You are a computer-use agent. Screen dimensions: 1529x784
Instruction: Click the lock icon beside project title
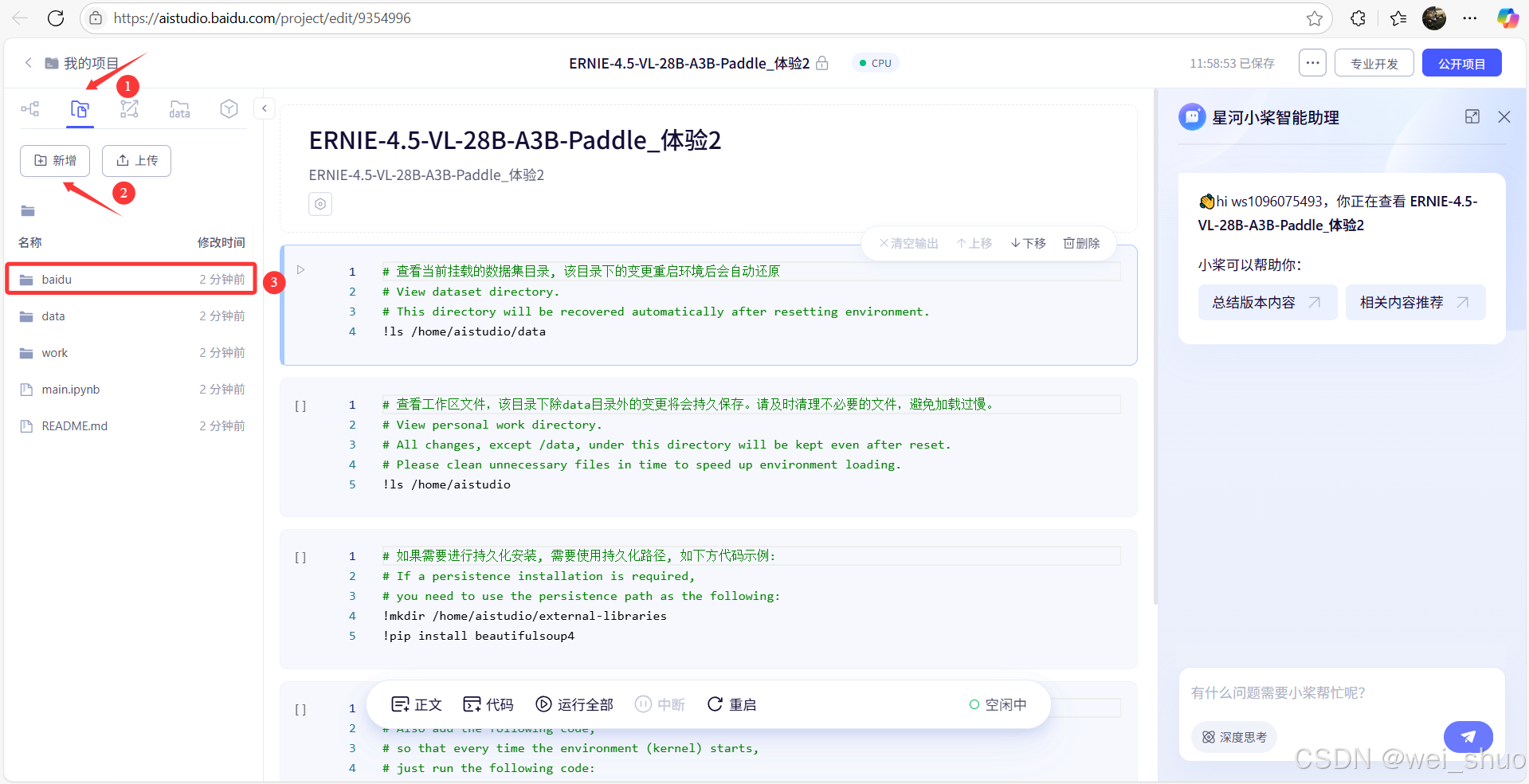822,63
